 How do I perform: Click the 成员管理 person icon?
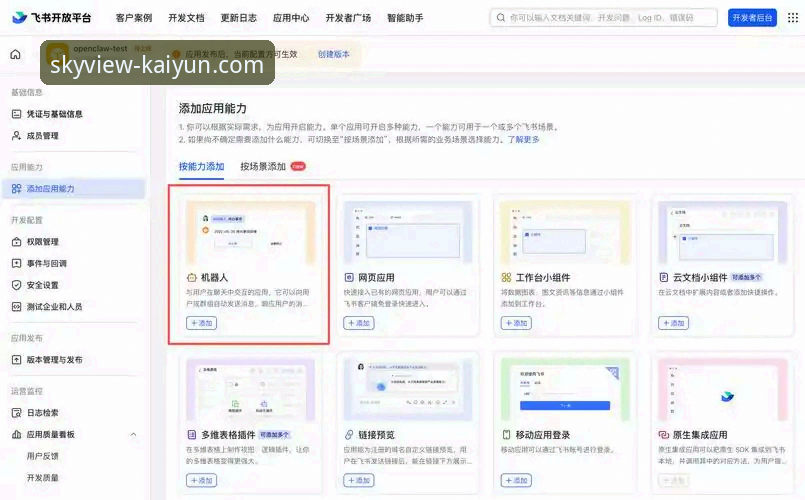pyautogui.click(x=16, y=136)
